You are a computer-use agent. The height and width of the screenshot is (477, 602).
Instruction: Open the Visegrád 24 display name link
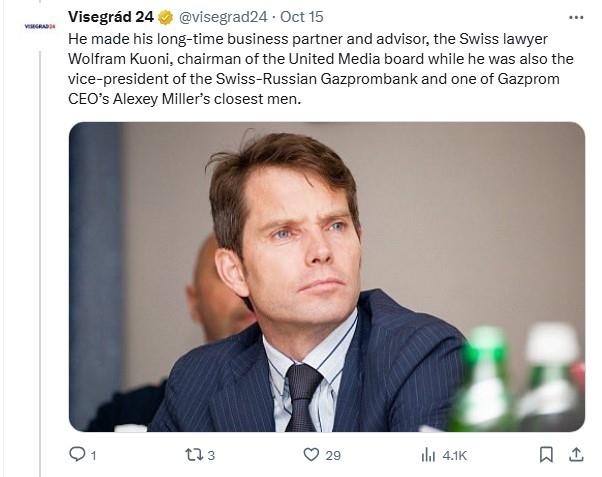pyautogui.click(x=111, y=17)
